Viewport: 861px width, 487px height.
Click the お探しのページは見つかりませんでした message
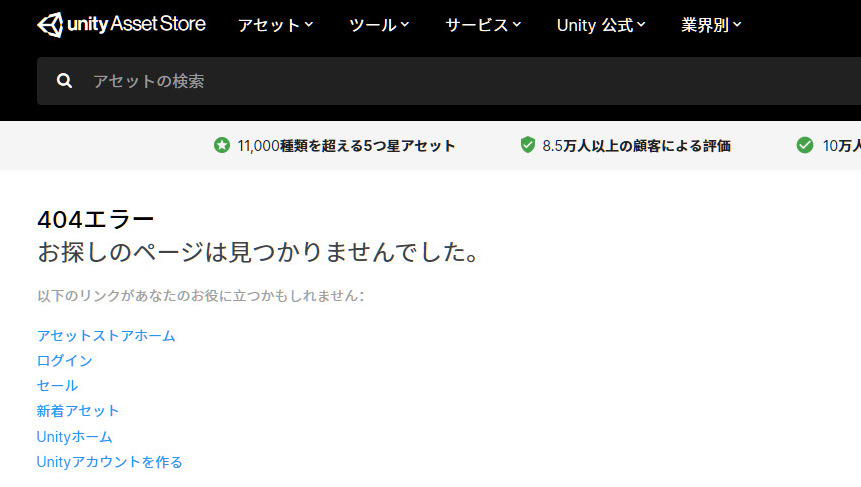pyautogui.click(x=258, y=252)
